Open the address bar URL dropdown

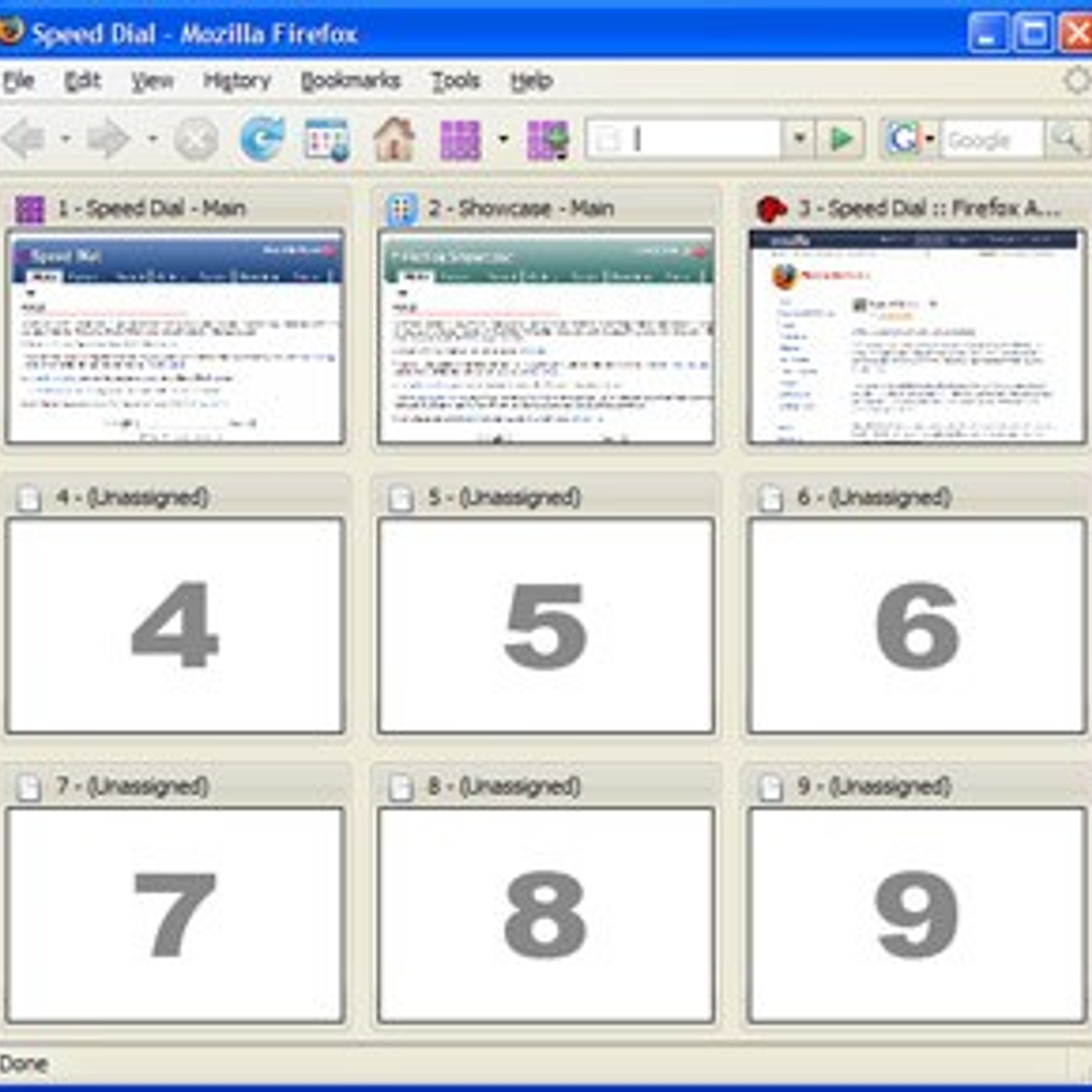pos(799,139)
